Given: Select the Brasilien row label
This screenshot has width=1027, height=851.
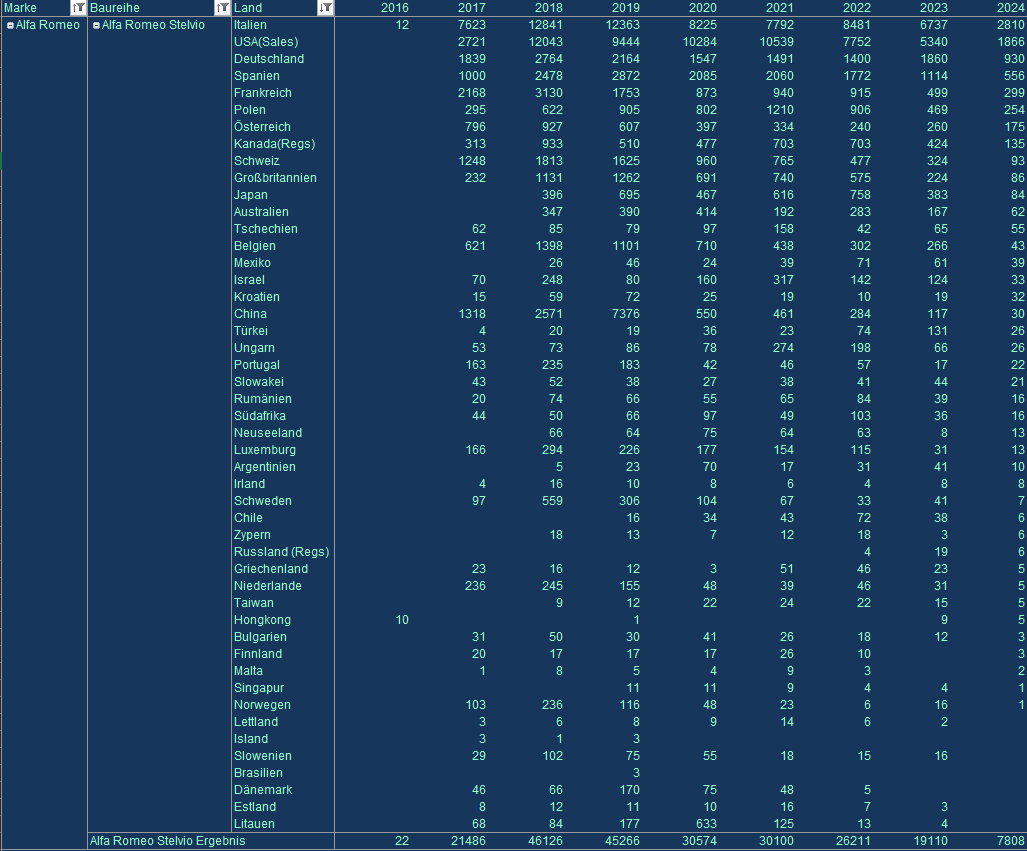Looking at the screenshot, I should [x=258, y=773].
